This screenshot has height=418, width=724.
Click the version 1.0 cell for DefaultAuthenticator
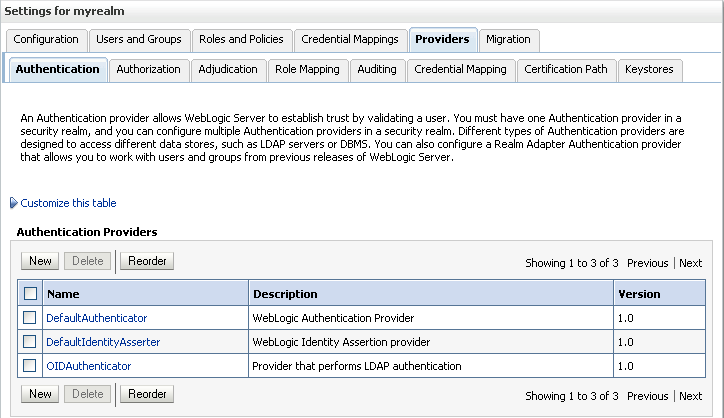coord(659,318)
